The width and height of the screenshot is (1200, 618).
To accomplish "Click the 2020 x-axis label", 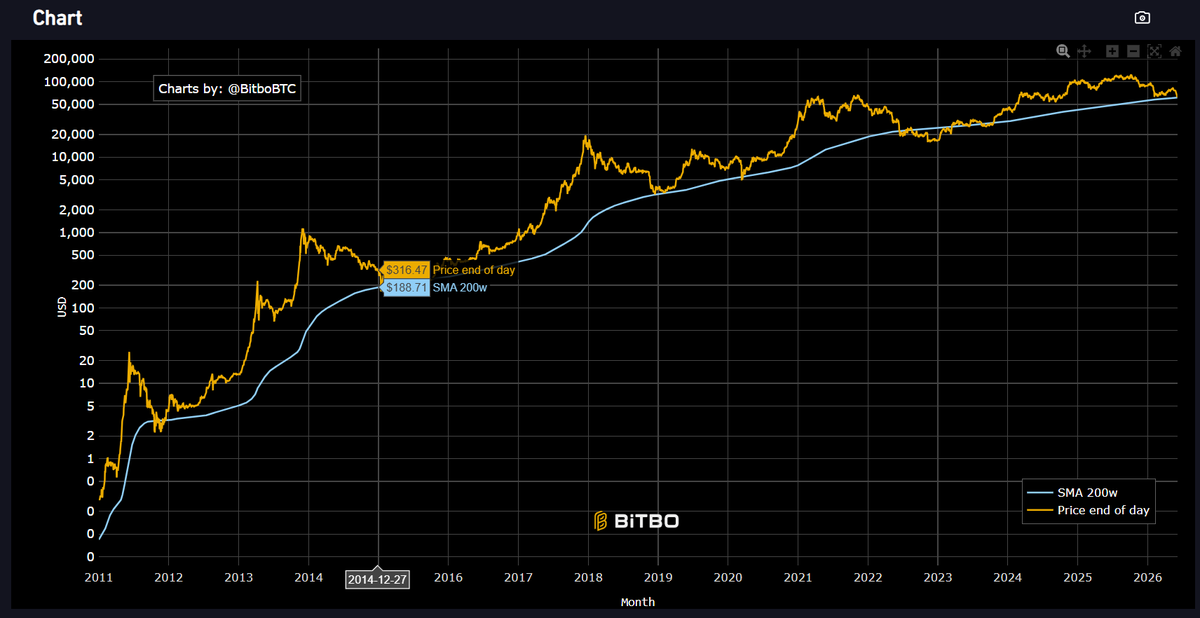I will coord(728,577).
